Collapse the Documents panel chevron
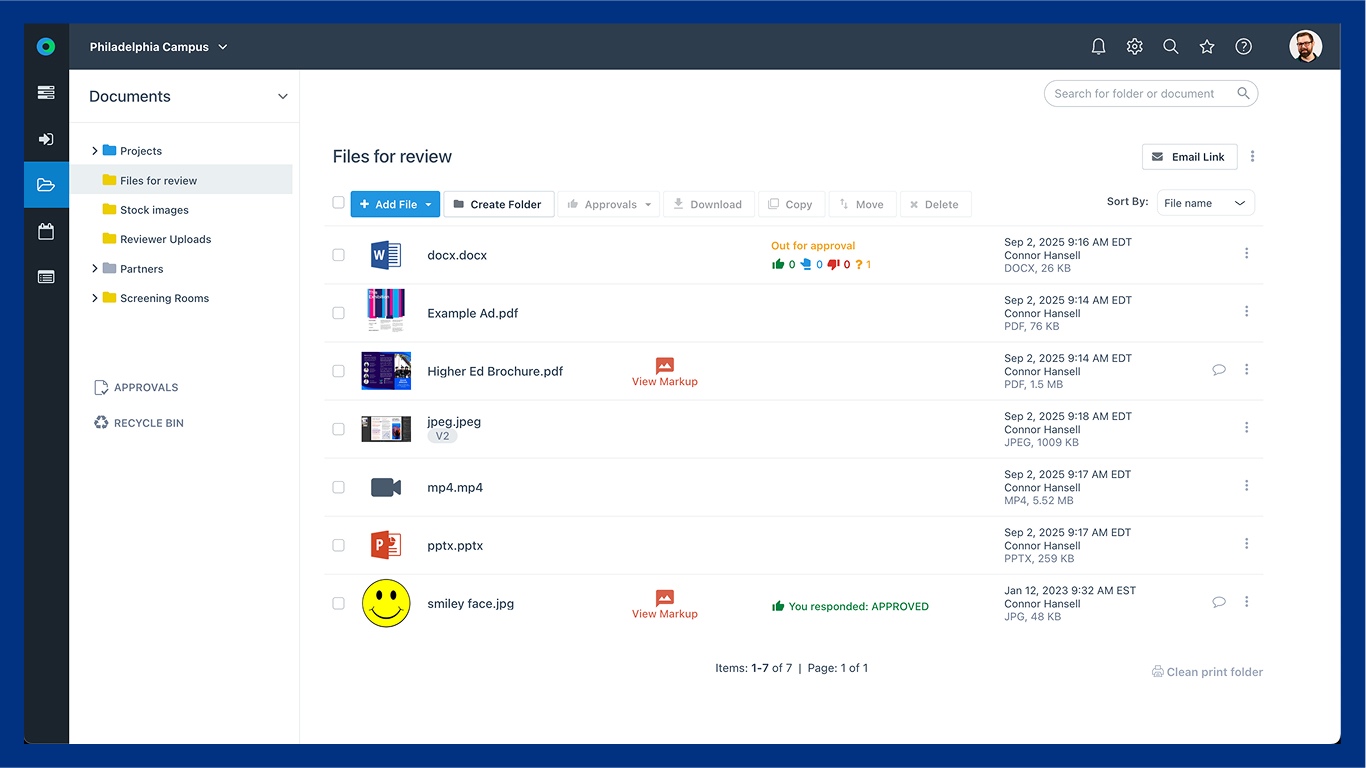Screen dimensions: 1366x768 point(283,97)
